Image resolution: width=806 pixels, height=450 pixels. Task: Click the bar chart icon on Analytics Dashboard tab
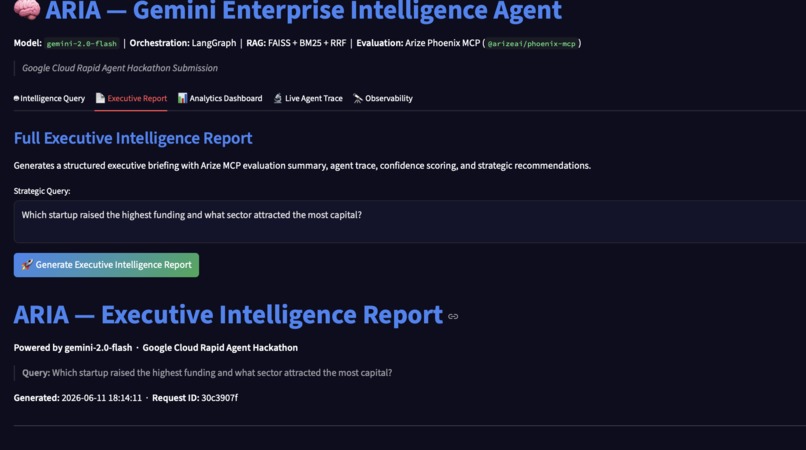point(182,98)
